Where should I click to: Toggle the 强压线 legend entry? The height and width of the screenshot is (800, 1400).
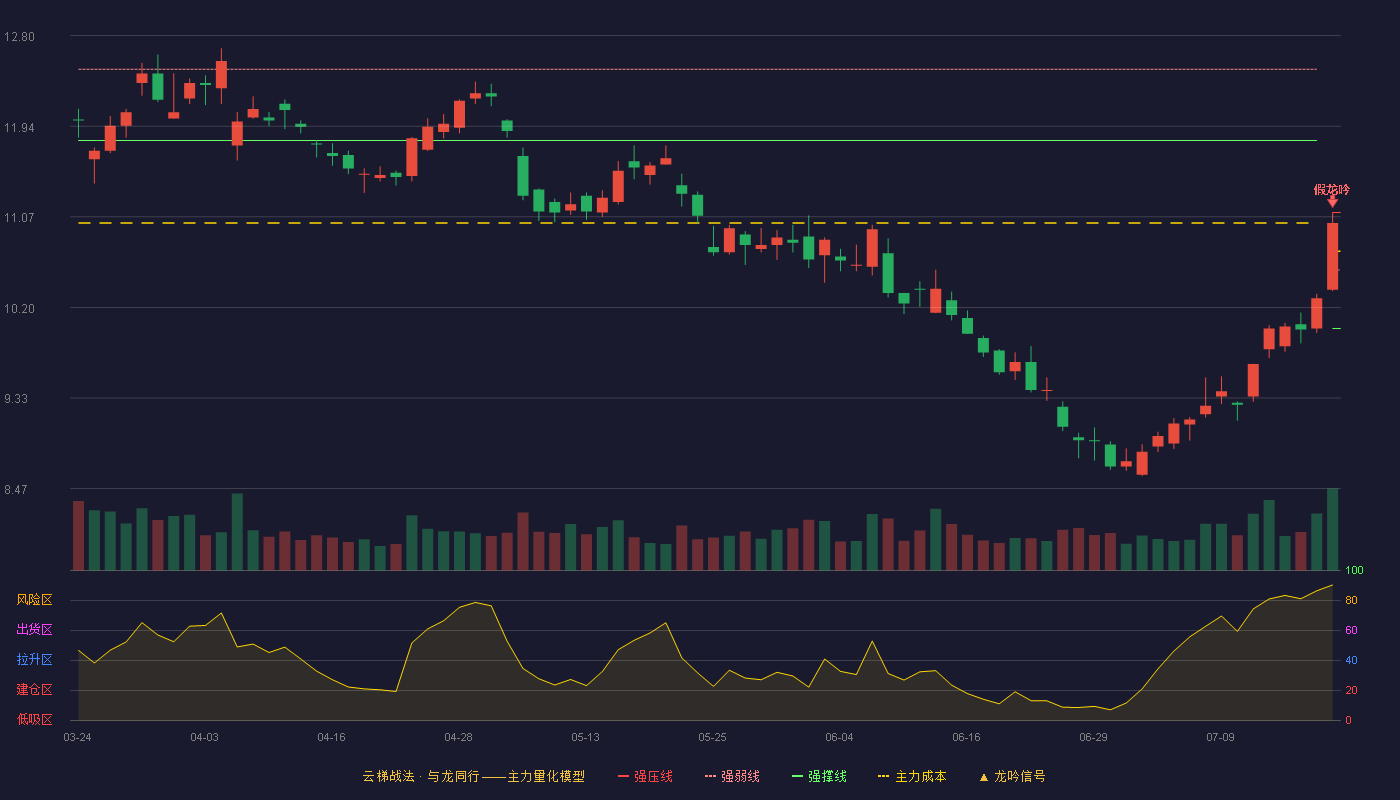point(645,776)
